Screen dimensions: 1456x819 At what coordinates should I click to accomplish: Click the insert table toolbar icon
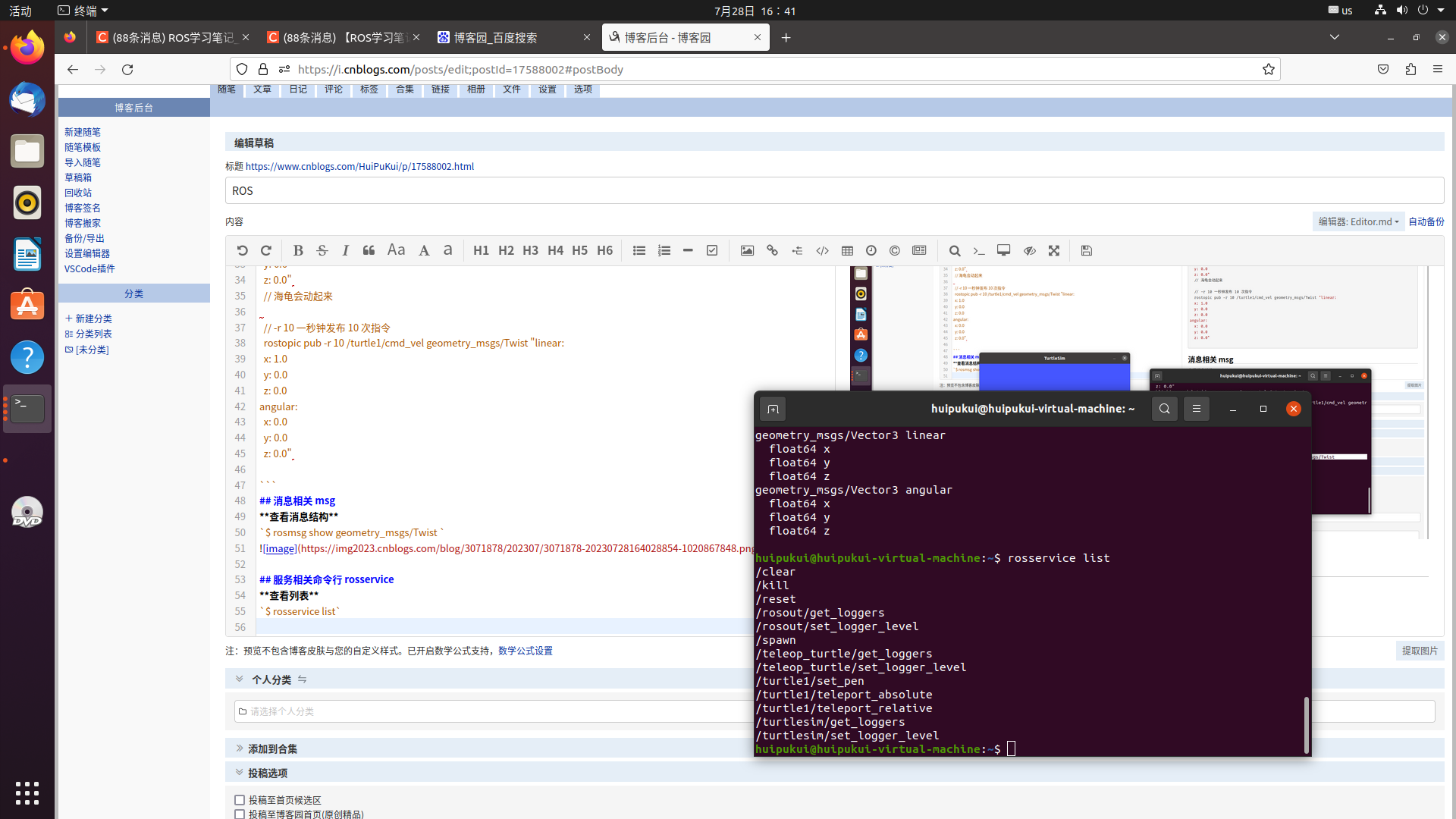coord(847,250)
